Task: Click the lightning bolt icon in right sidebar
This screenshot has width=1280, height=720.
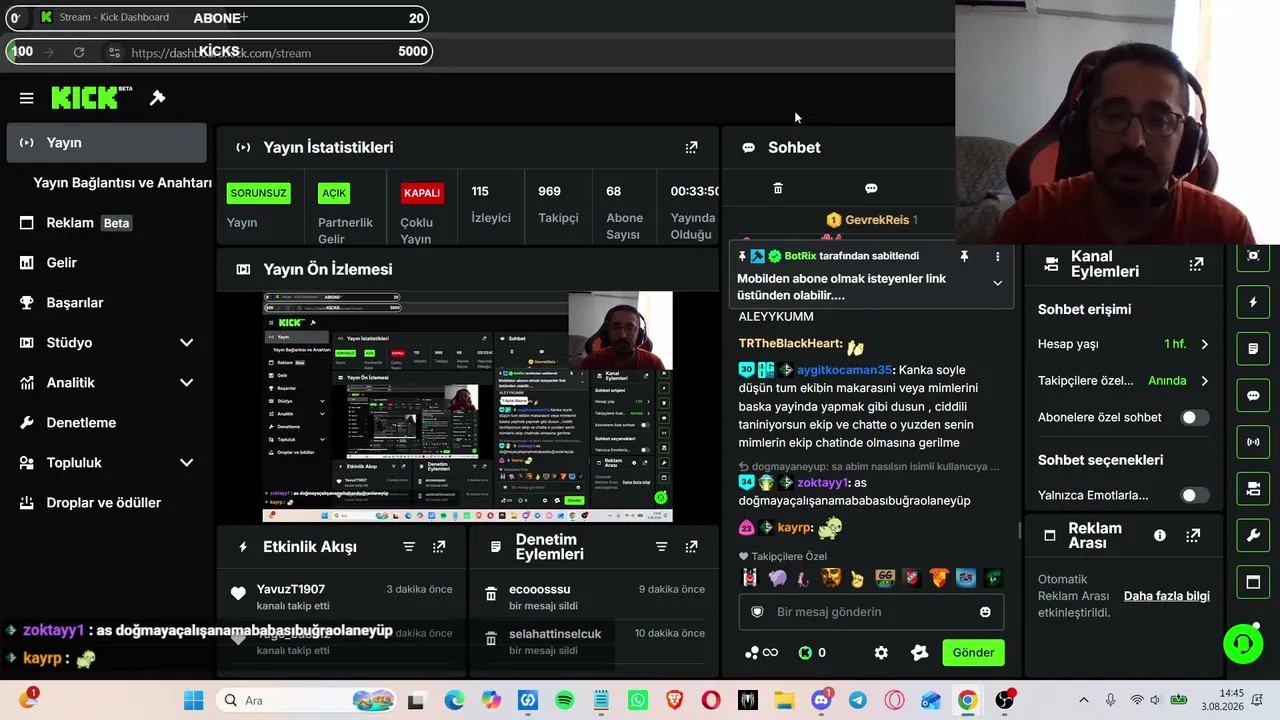Action: tap(1253, 302)
